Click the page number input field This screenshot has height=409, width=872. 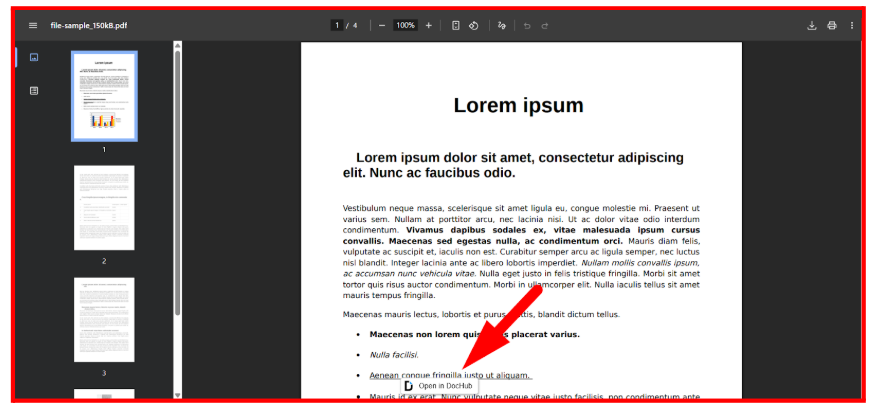click(x=338, y=25)
